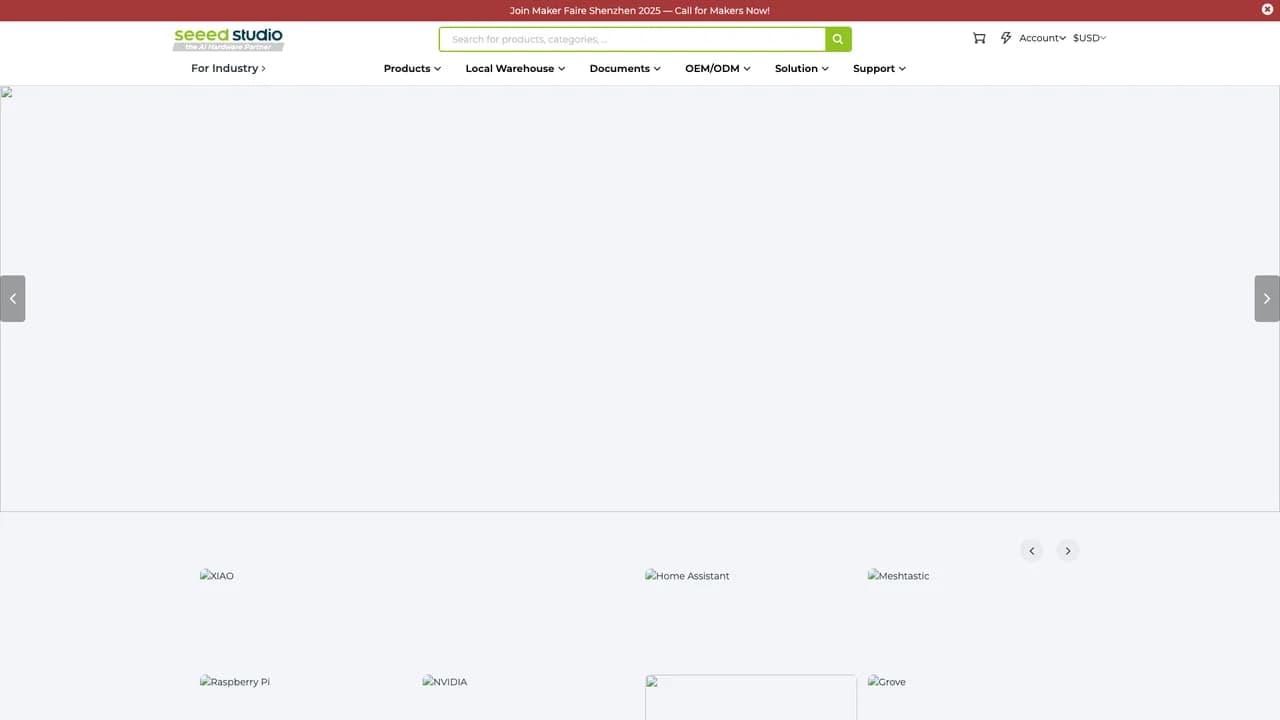
Task: Open the Grove category tile
Action: point(886,682)
